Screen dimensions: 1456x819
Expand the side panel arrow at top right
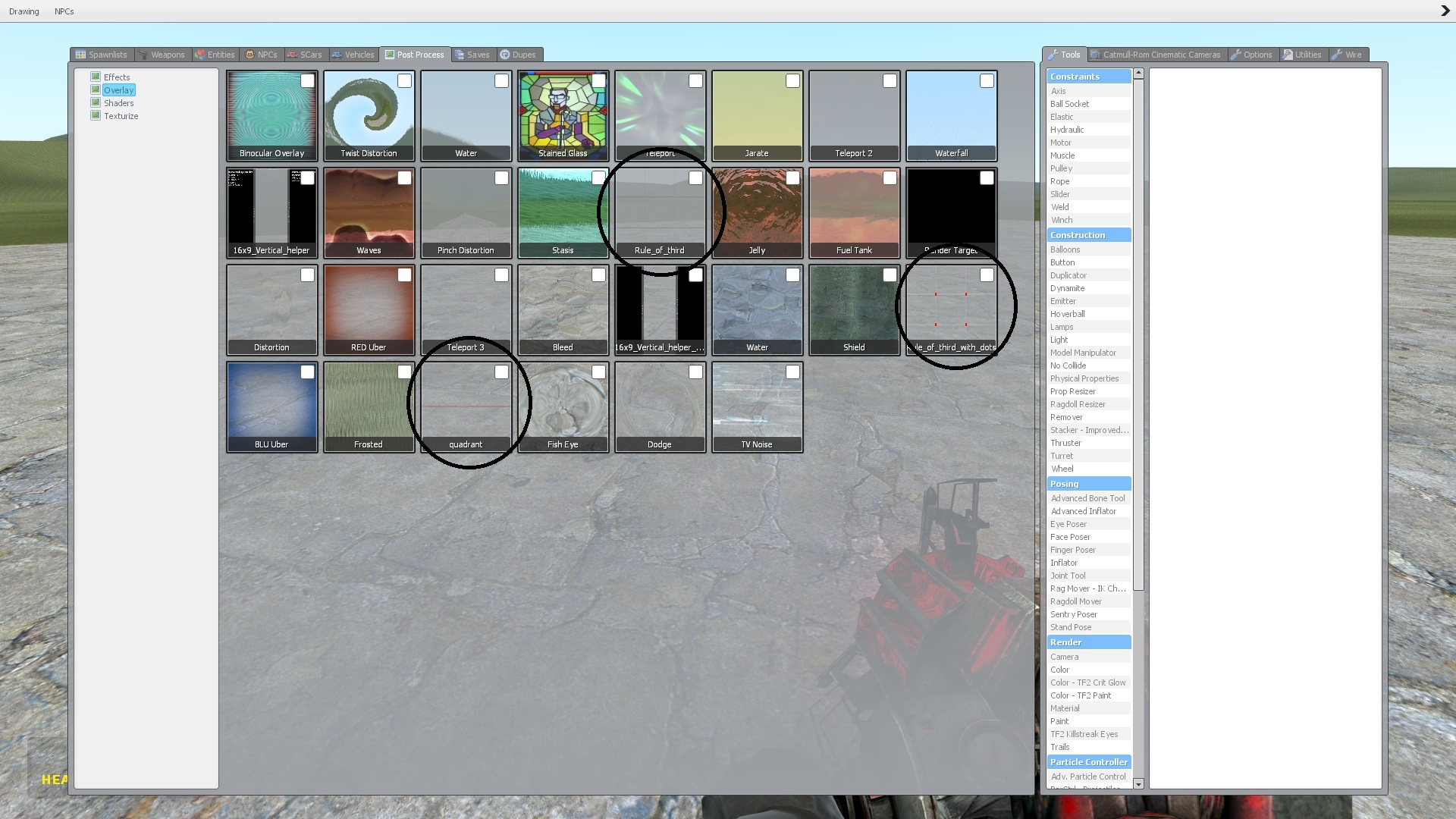(1445, 11)
